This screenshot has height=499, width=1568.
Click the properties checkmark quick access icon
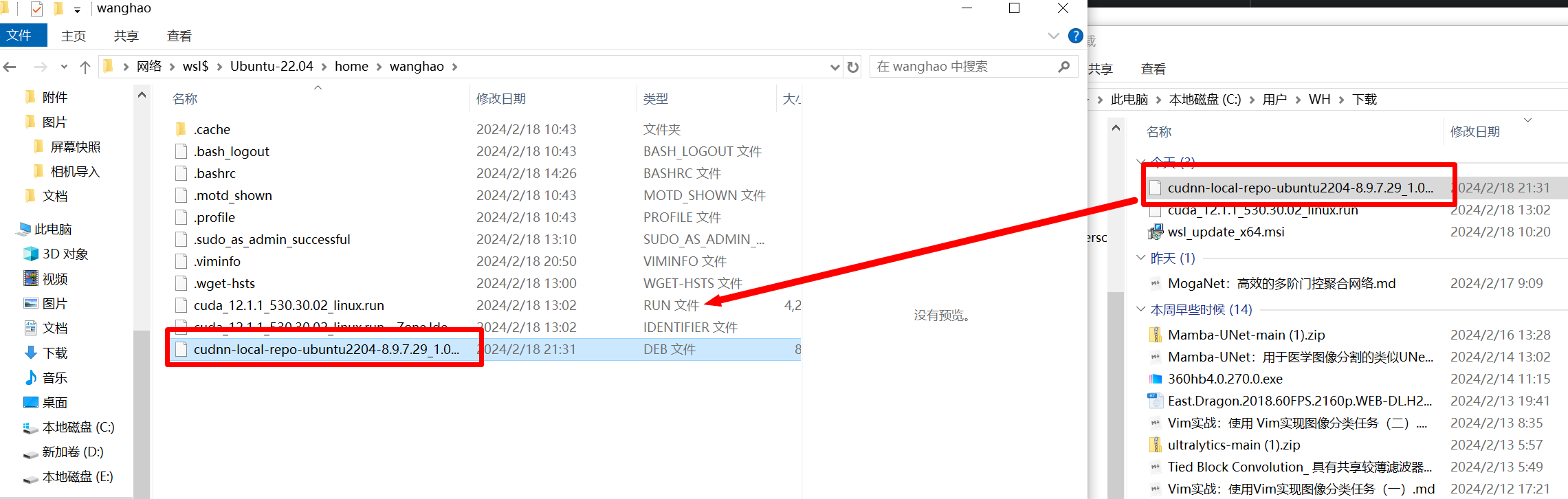click(x=36, y=9)
